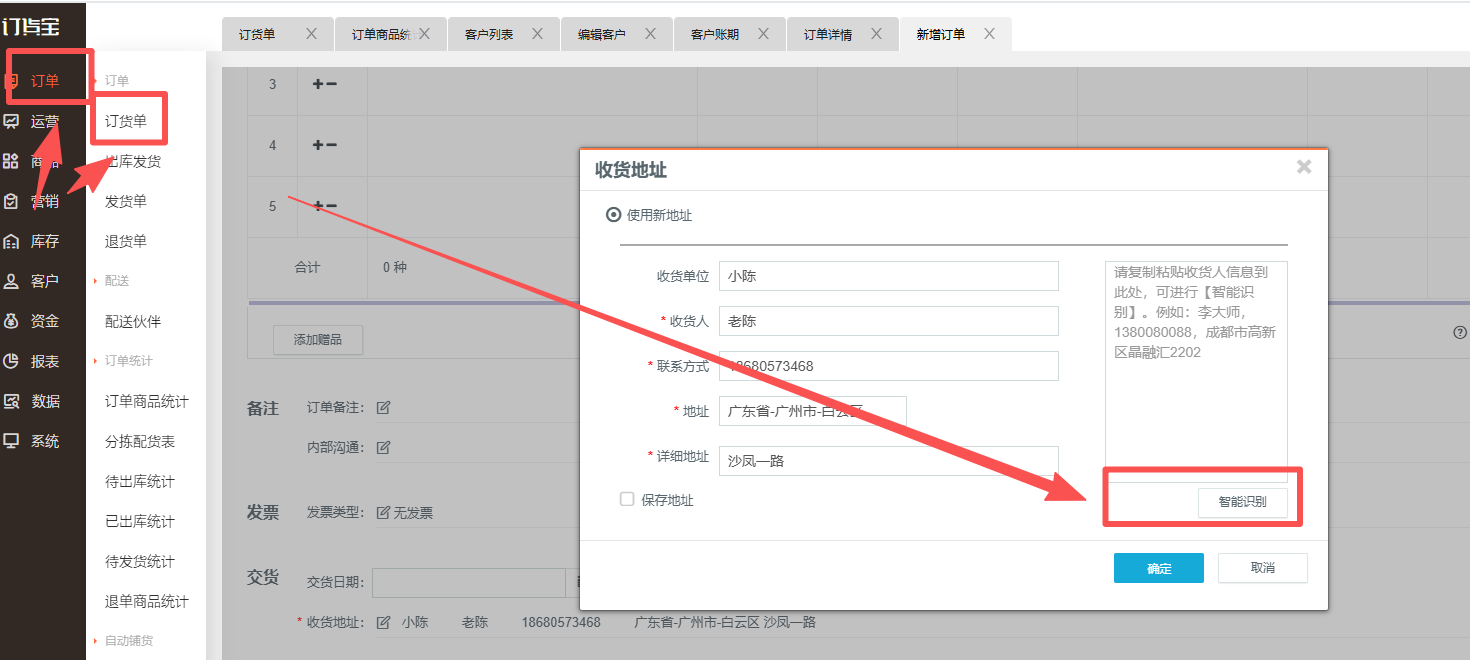Collapse the 订单 group header in submenu
The width and height of the screenshot is (1470, 660).
[x=117, y=80]
